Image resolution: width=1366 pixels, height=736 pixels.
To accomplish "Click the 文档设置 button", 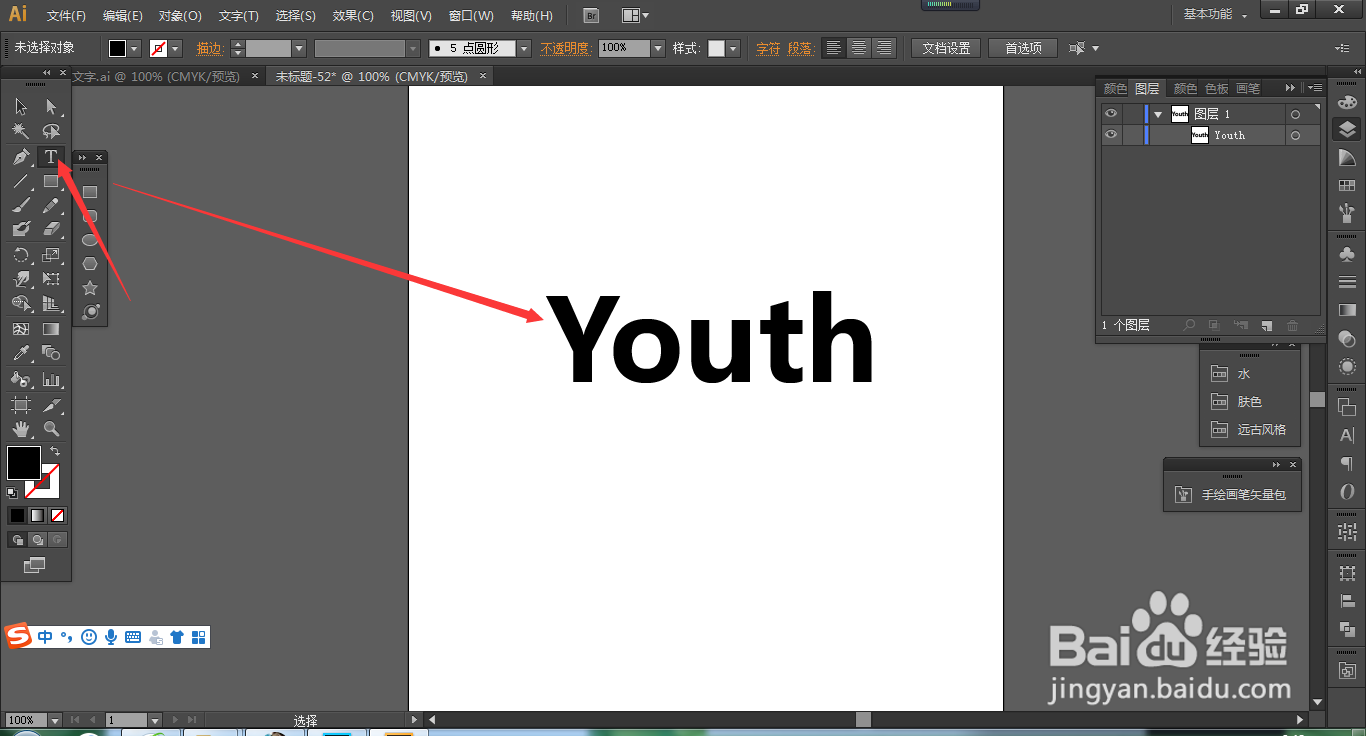I will (x=946, y=48).
